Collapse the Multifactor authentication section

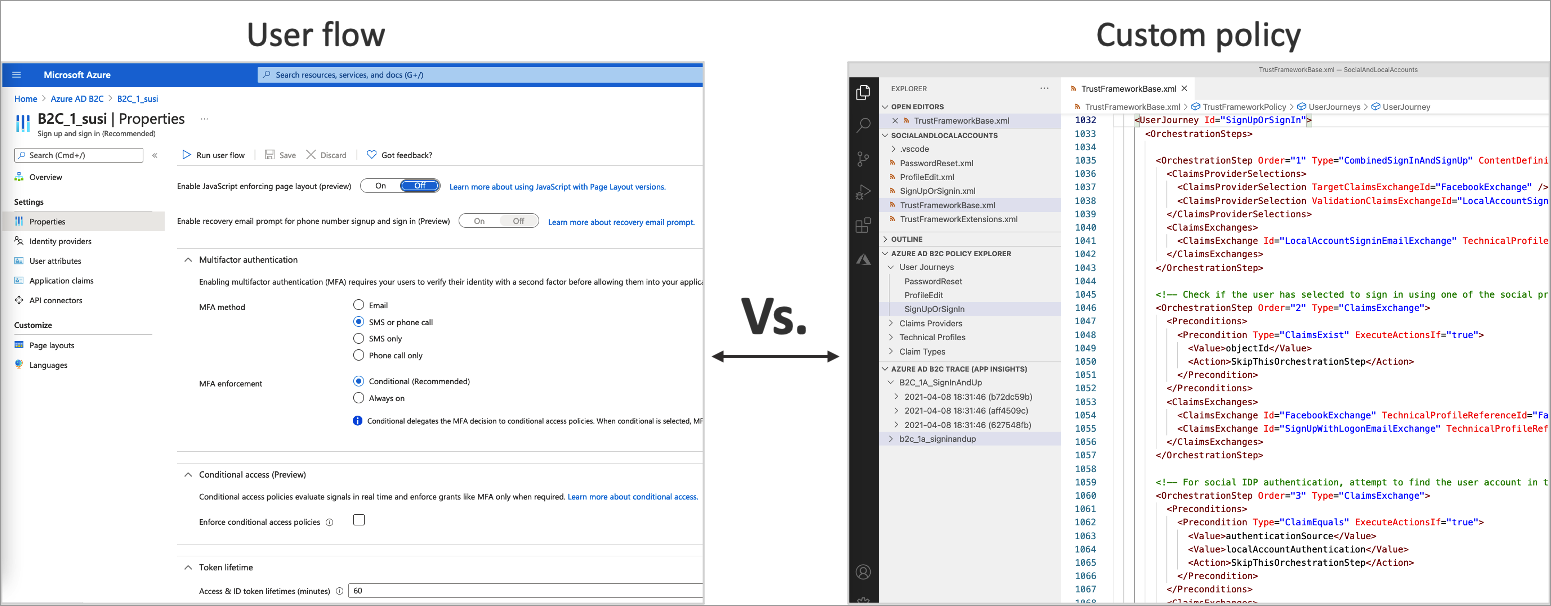(x=188, y=260)
